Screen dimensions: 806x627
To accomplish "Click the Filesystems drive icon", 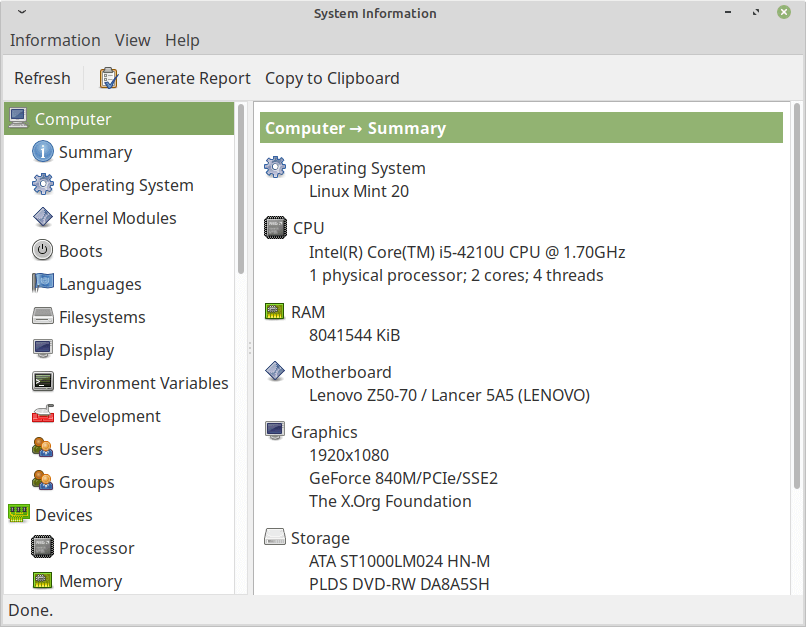I will [43, 317].
